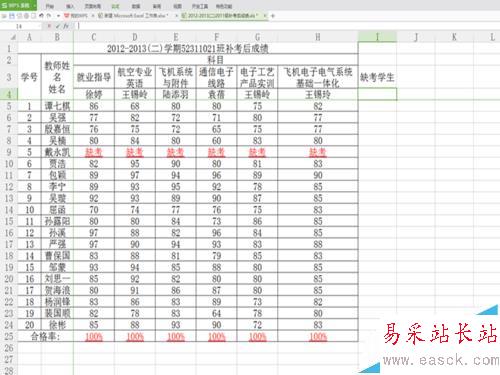
Task: Click the selected empty cell I4
Action: coord(377,94)
